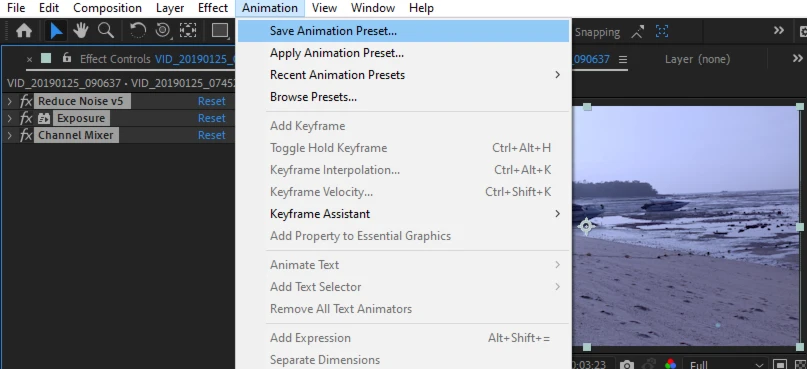This screenshot has height=369, width=807.
Task: Click the Snapping label in toolbar
Action: coord(597,32)
